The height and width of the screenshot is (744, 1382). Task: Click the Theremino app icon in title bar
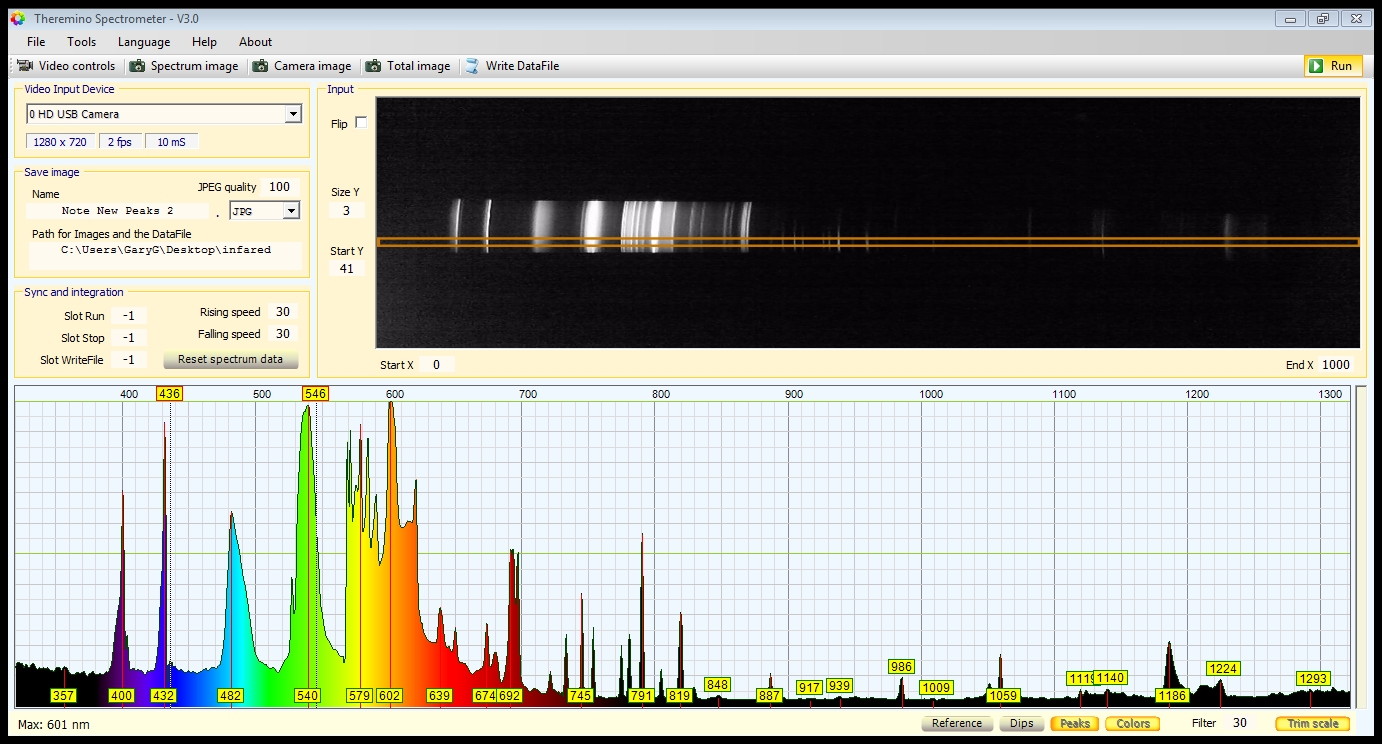(x=17, y=19)
